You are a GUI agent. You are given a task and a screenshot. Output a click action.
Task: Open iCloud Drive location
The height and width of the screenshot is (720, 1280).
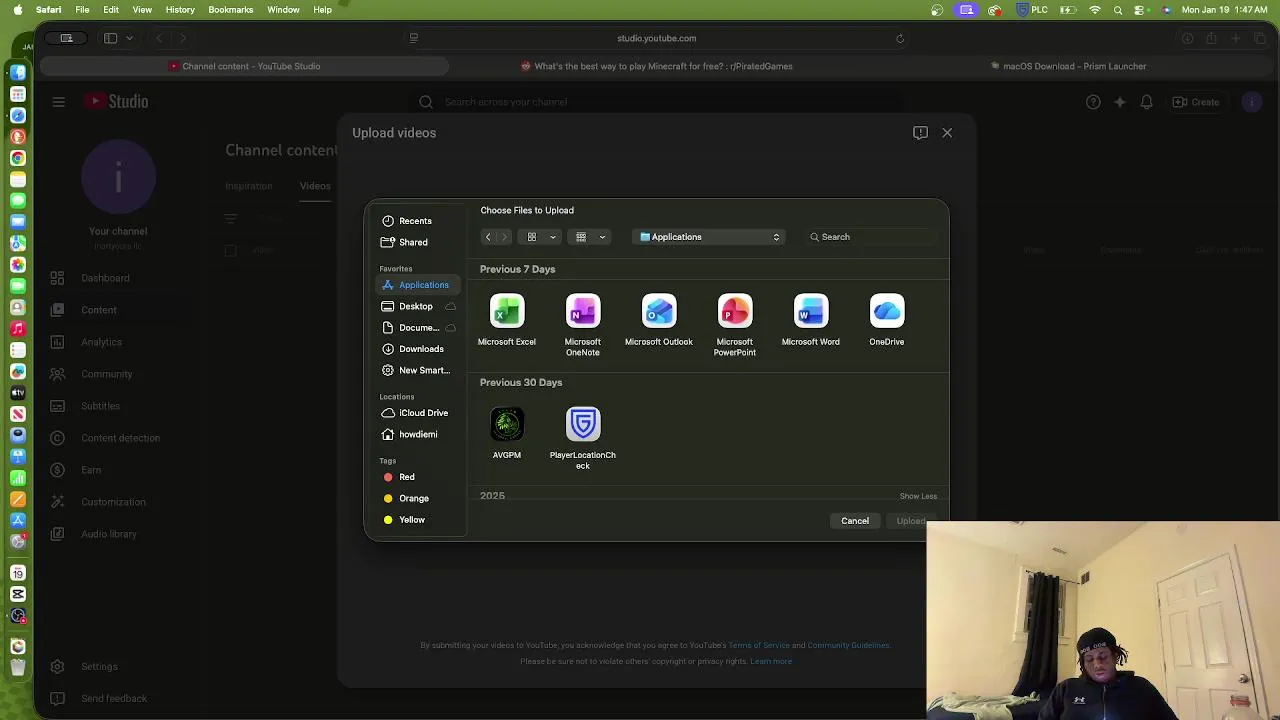click(x=416, y=413)
